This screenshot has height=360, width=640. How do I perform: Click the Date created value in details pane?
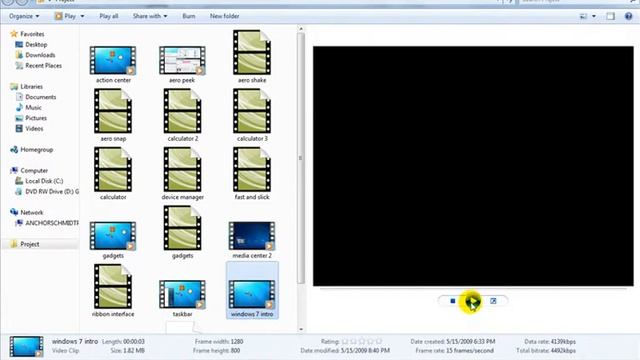pos(471,341)
